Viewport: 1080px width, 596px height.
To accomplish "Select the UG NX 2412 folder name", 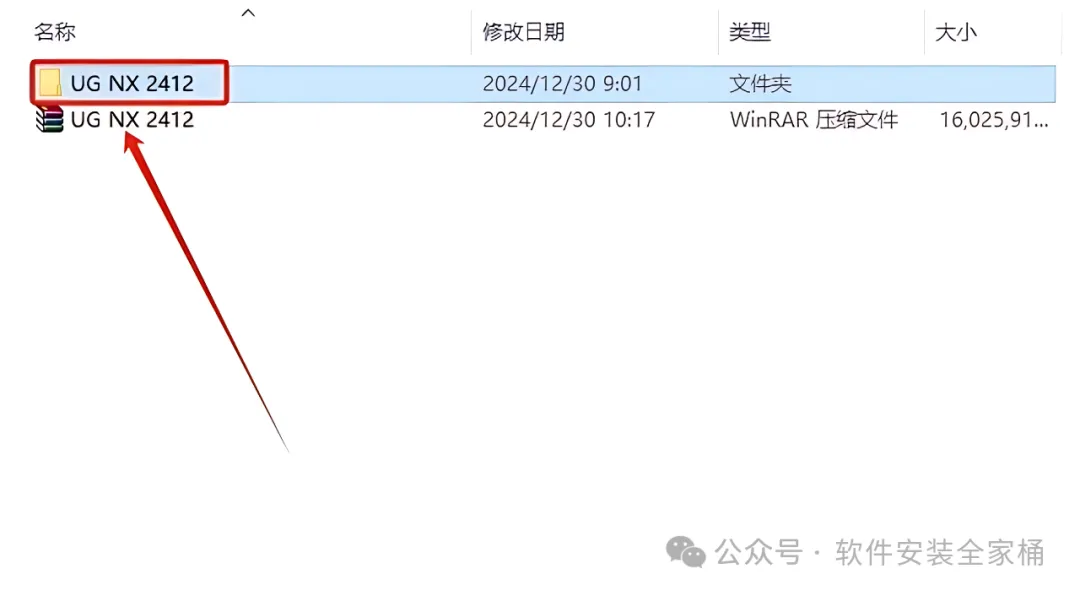I will [132, 83].
